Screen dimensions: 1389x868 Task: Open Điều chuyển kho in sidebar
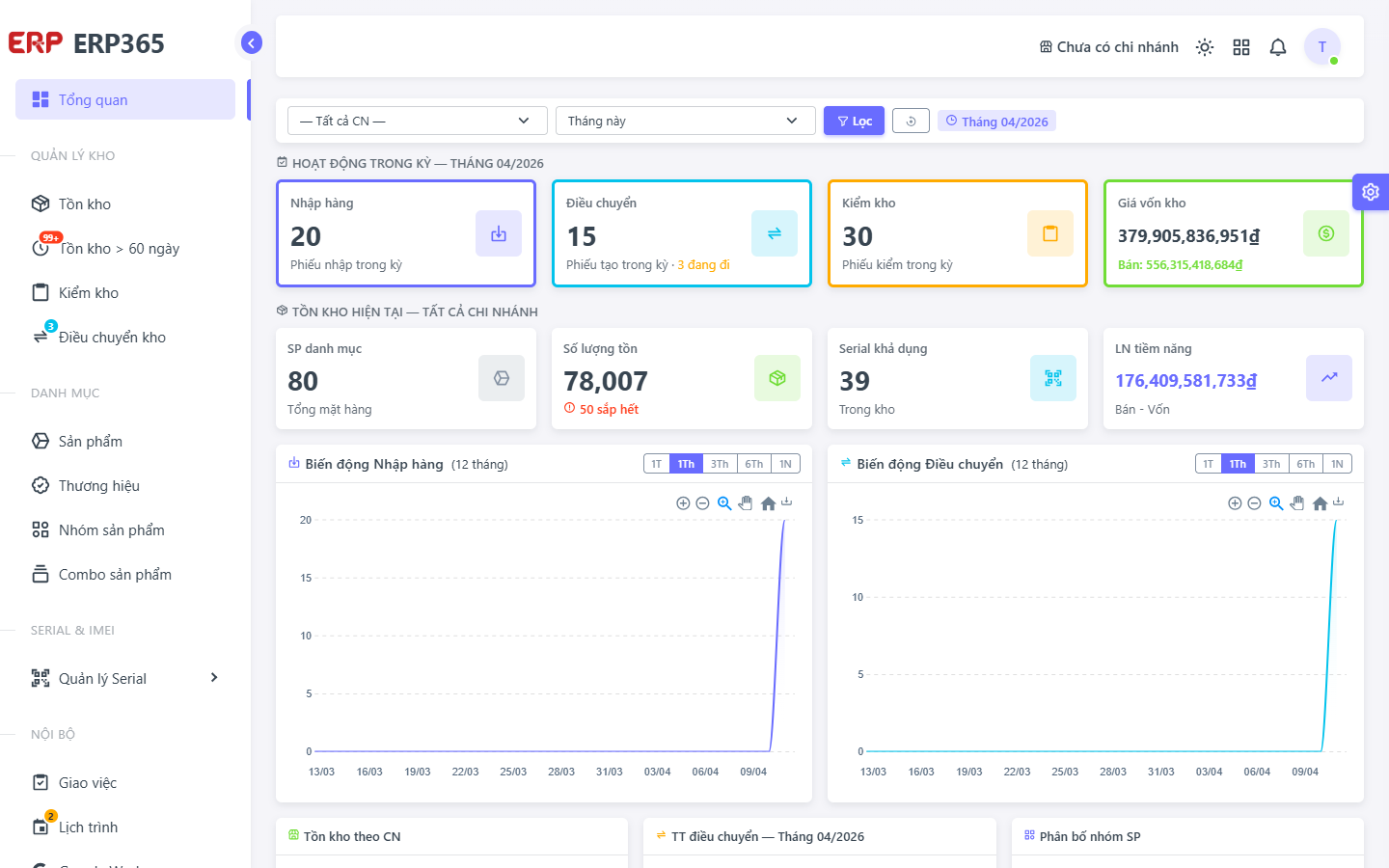[x=125, y=337]
